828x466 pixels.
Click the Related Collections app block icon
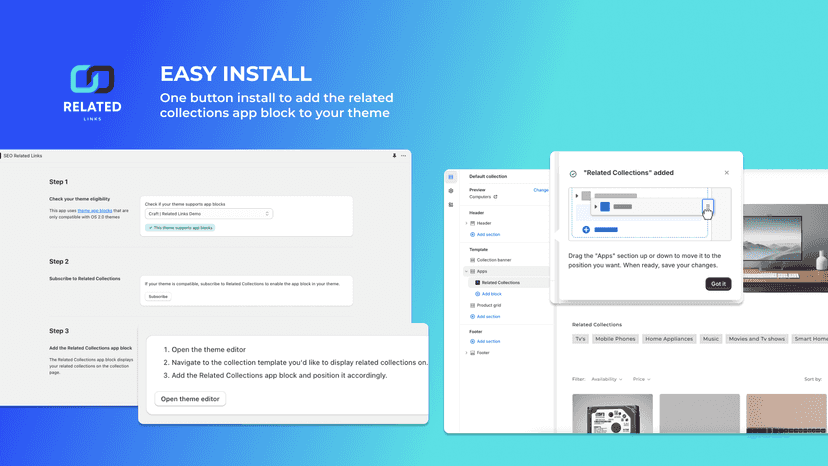(477, 283)
